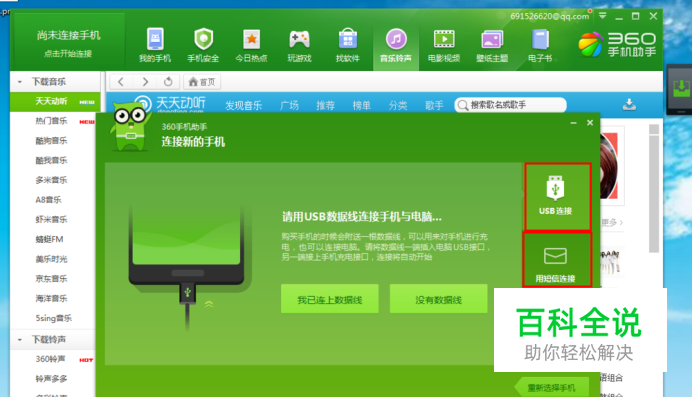
Task: Open 分类 categories tab
Action: 398,105
